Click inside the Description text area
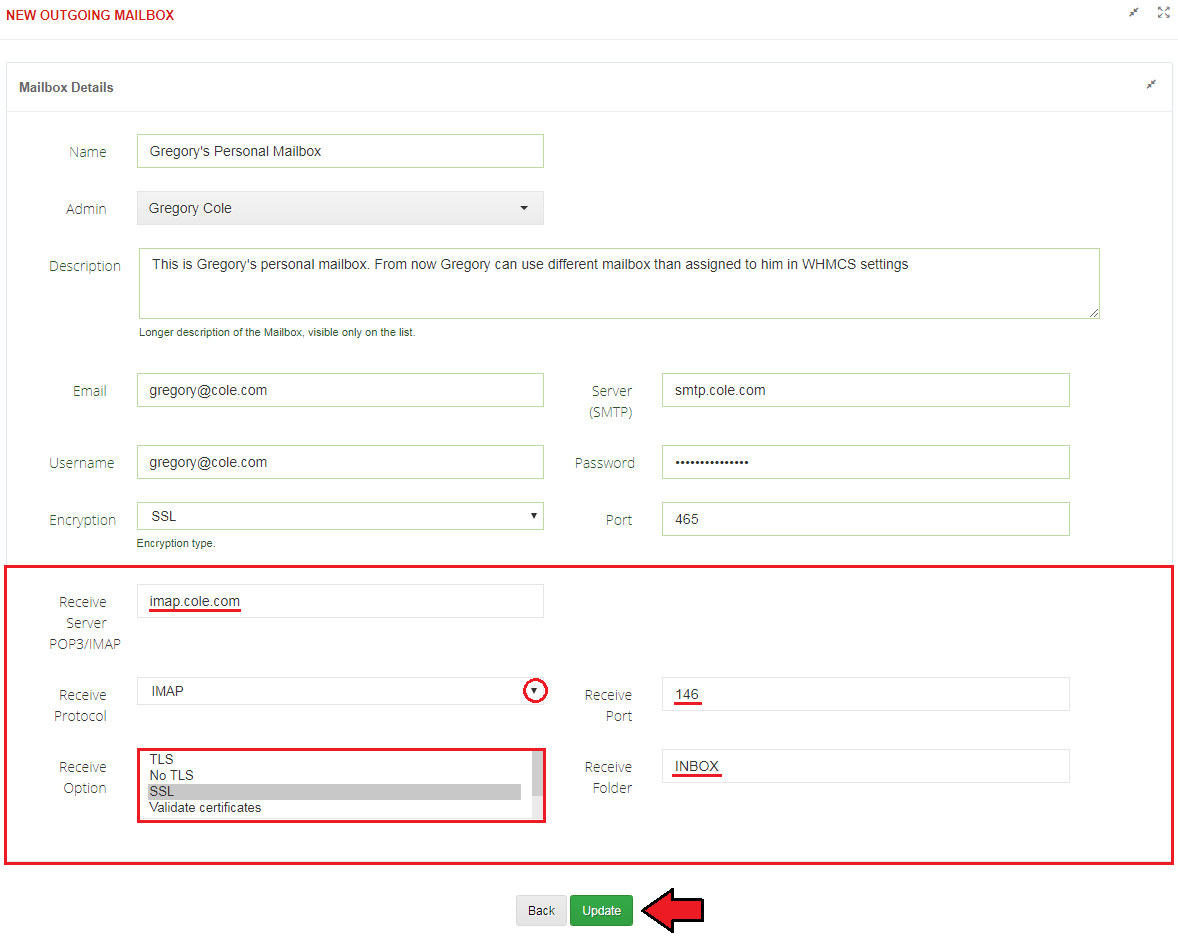This screenshot has height=942, width=1178. tap(619, 283)
